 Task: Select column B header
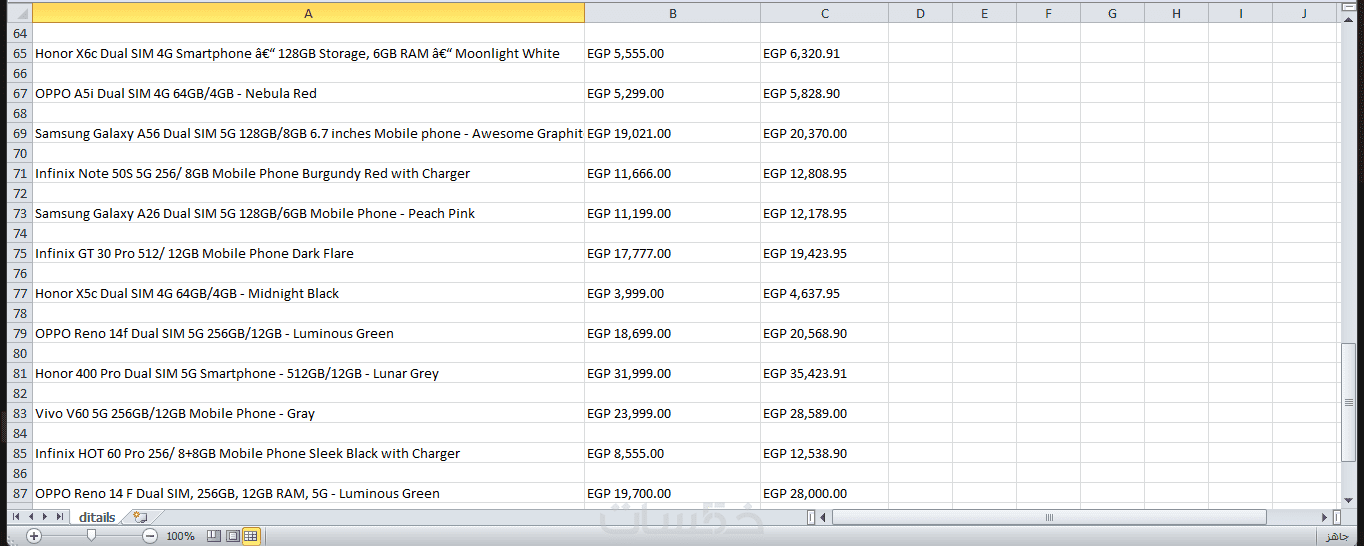(x=672, y=13)
